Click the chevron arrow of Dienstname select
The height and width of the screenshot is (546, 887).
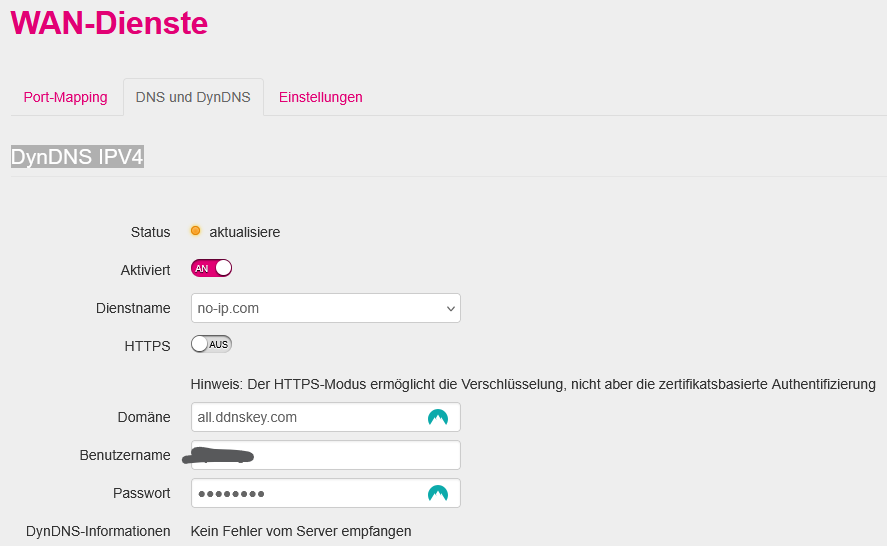450,309
